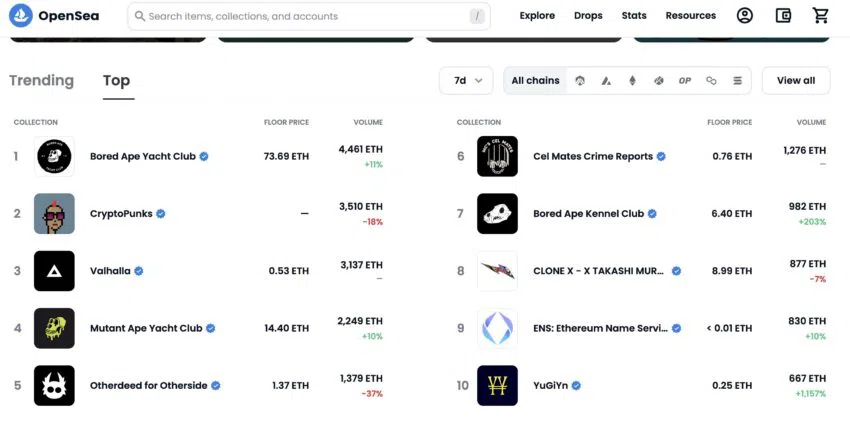The width and height of the screenshot is (850, 425).
Task: Open the Explore menu
Action: 537,16
